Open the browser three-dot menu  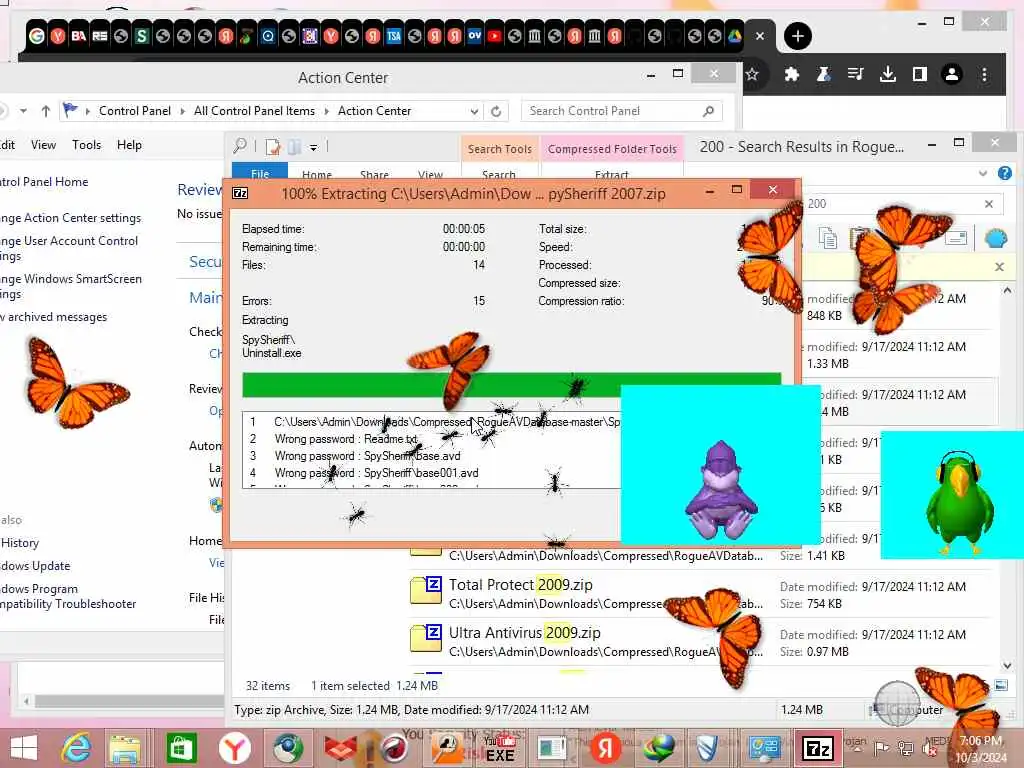pyautogui.click(x=984, y=74)
